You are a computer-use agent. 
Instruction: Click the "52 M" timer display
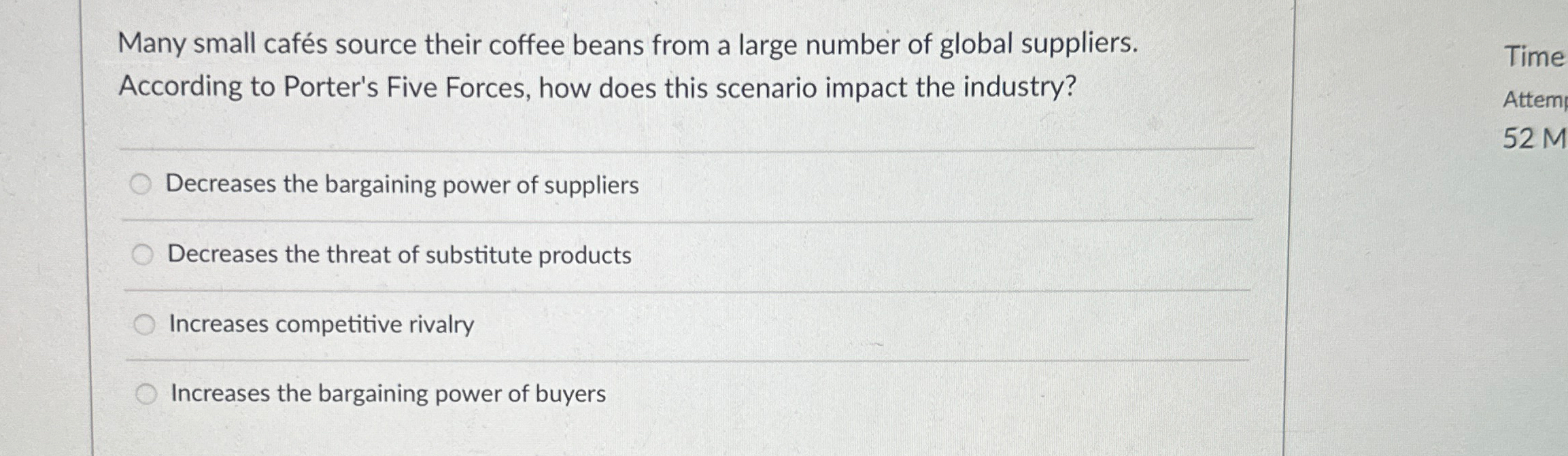(1530, 139)
